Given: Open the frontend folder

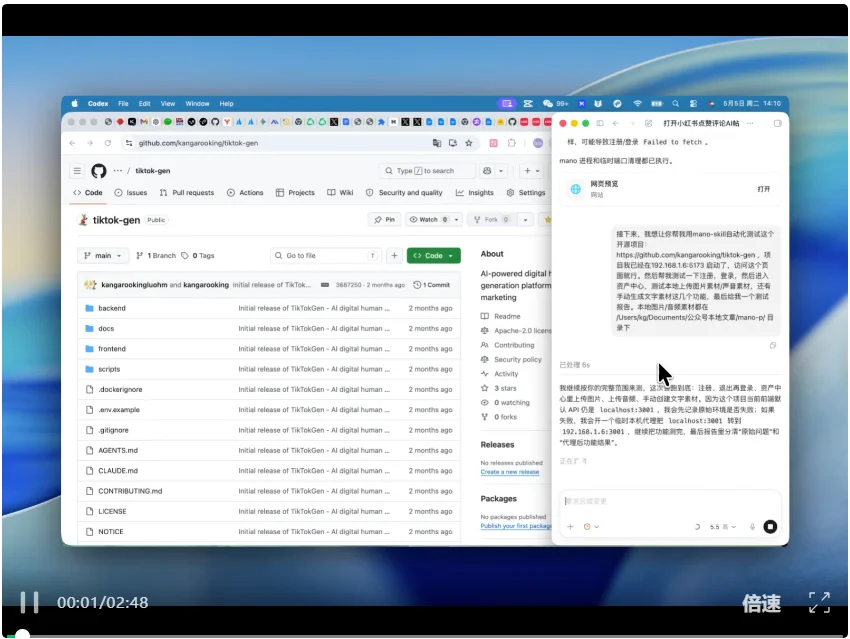Looking at the screenshot, I should [112, 348].
